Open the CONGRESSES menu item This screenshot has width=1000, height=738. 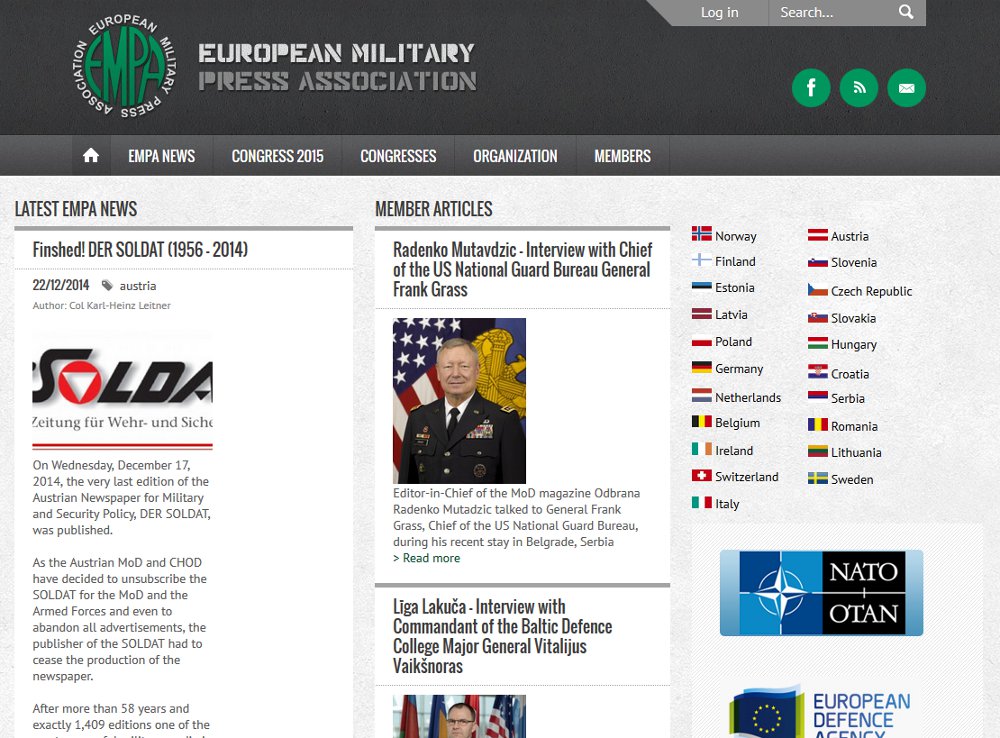[x=398, y=156]
